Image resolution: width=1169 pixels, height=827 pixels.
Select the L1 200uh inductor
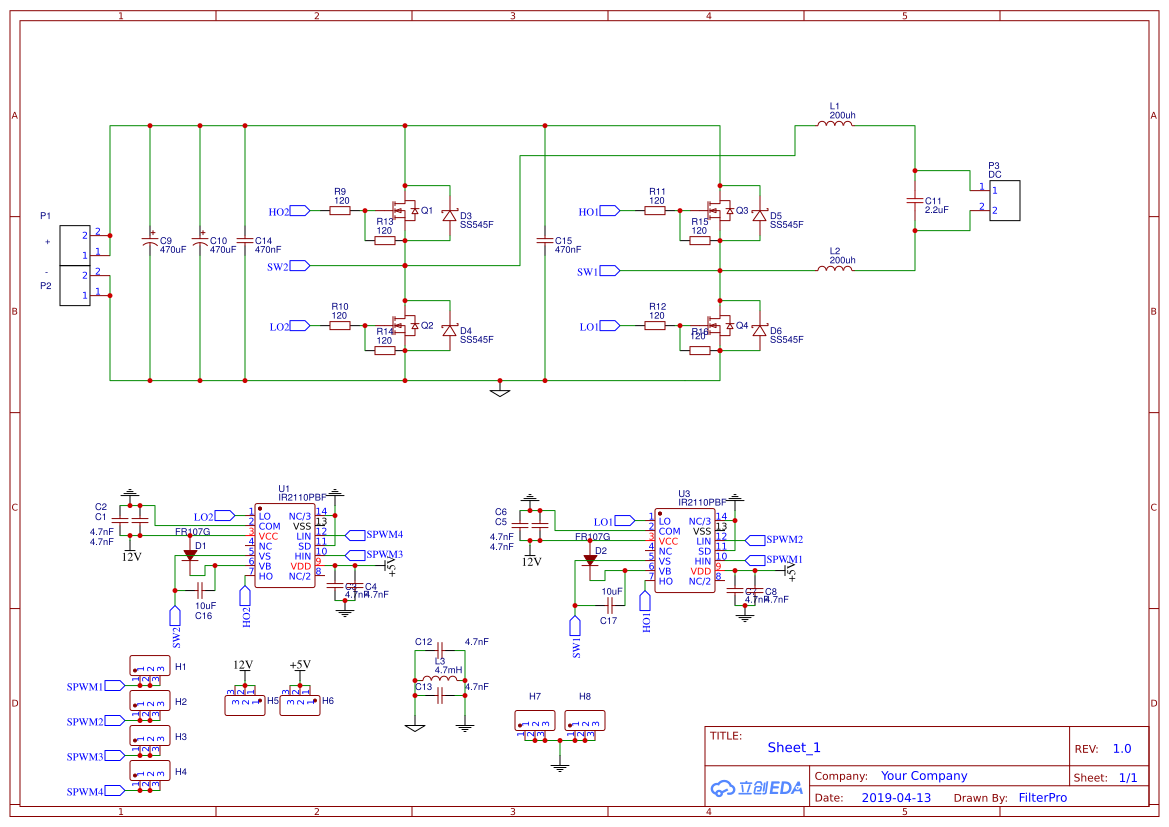tap(835, 126)
